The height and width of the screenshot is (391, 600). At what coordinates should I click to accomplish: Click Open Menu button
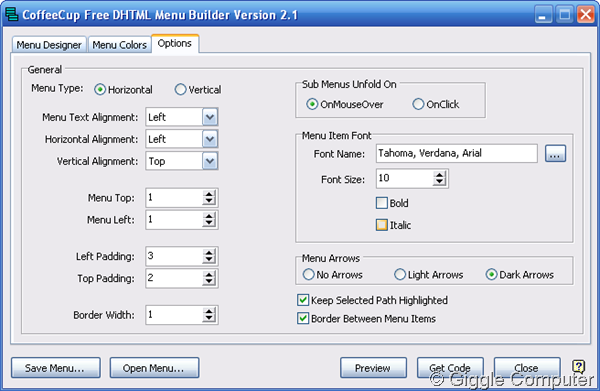click(x=154, y=368)
